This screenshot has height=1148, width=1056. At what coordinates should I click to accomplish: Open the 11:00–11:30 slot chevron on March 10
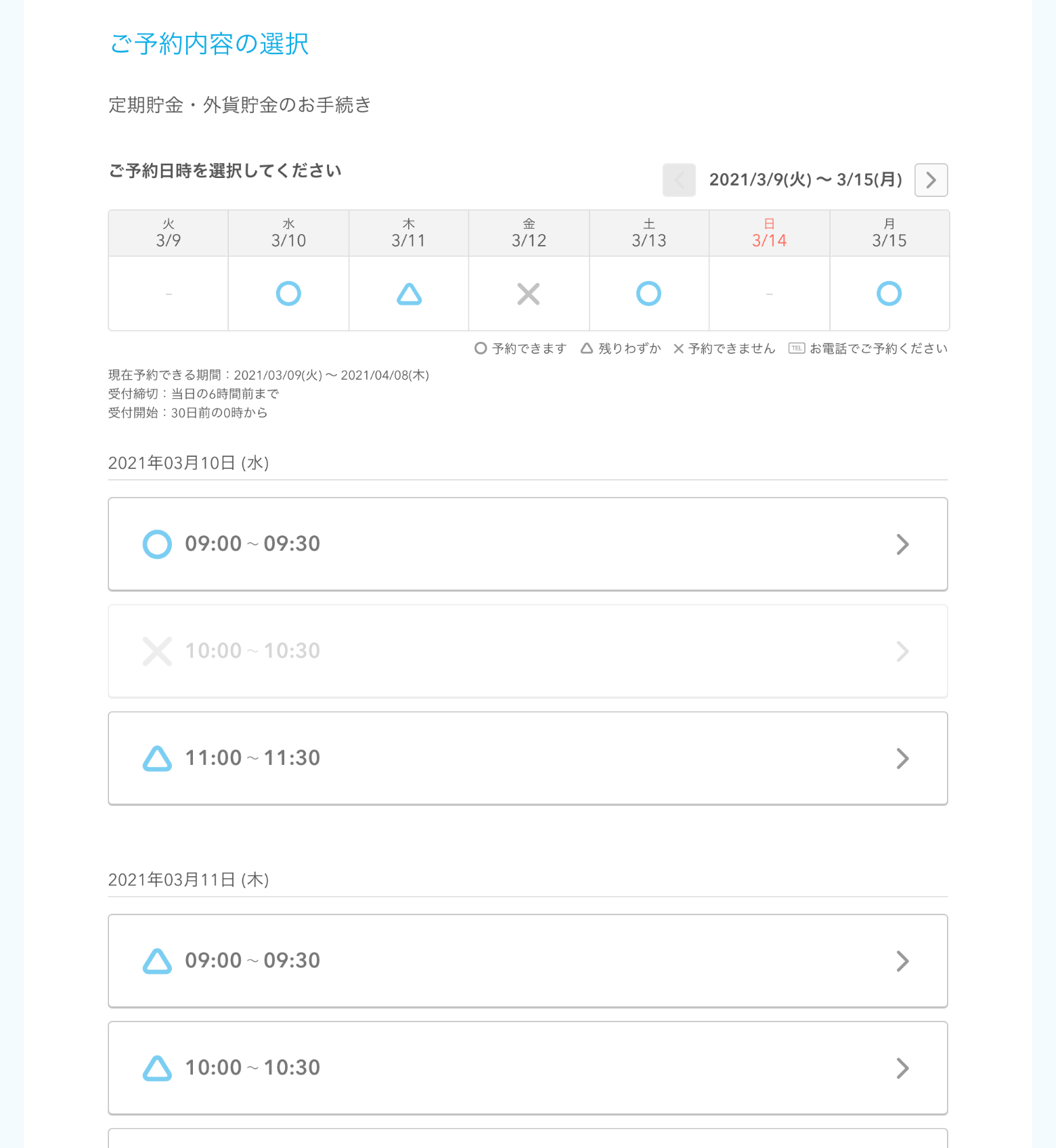pyautogui.click(x=902, y=758)
